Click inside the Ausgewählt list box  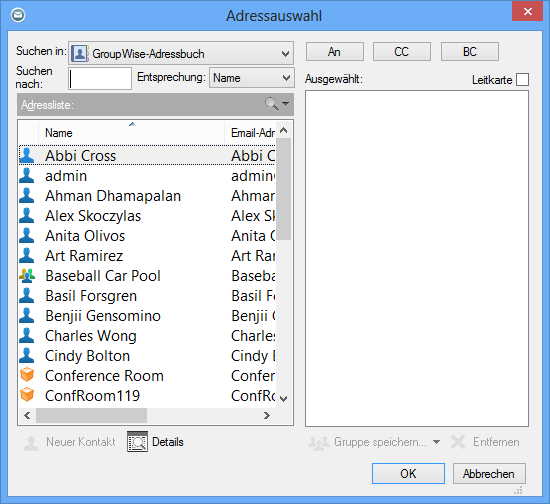point(417,258)
